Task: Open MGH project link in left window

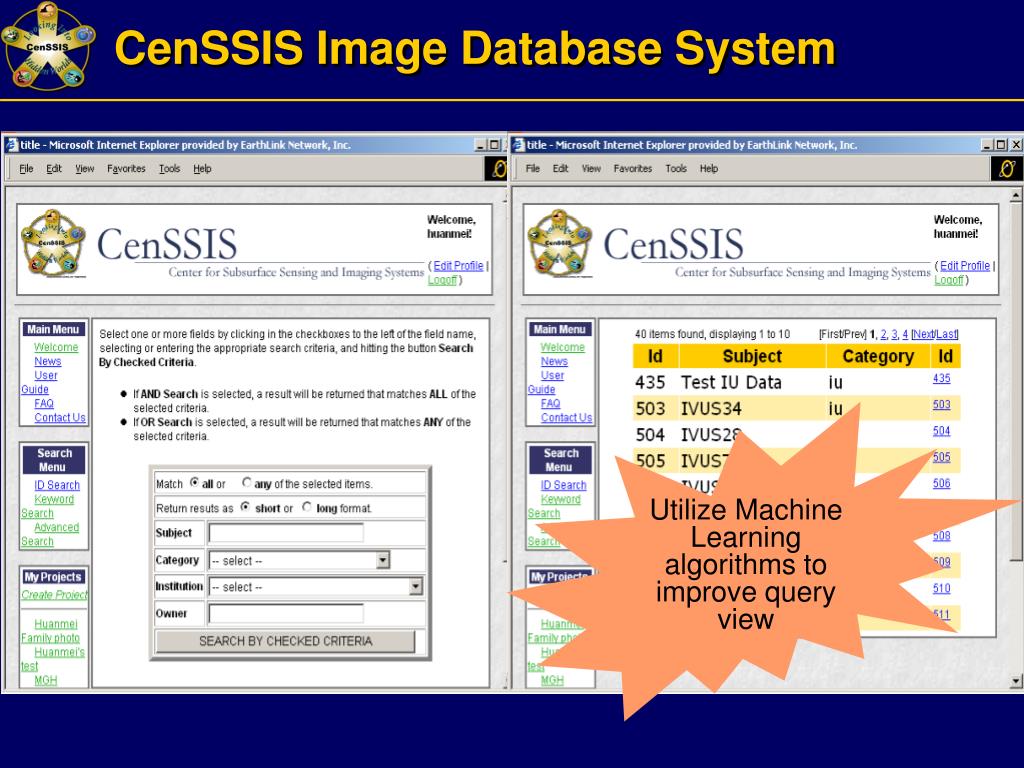Action: [x=46, y=680]
